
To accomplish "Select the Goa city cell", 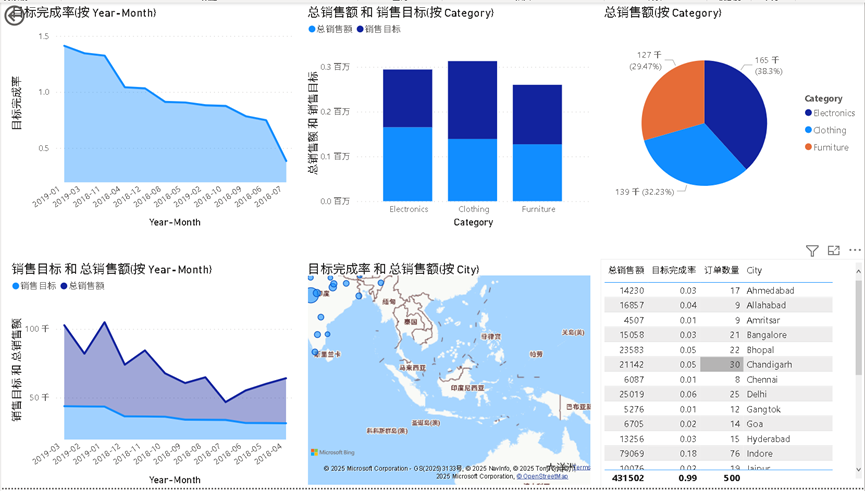I will pyautogui.click(x=755, y=424).
